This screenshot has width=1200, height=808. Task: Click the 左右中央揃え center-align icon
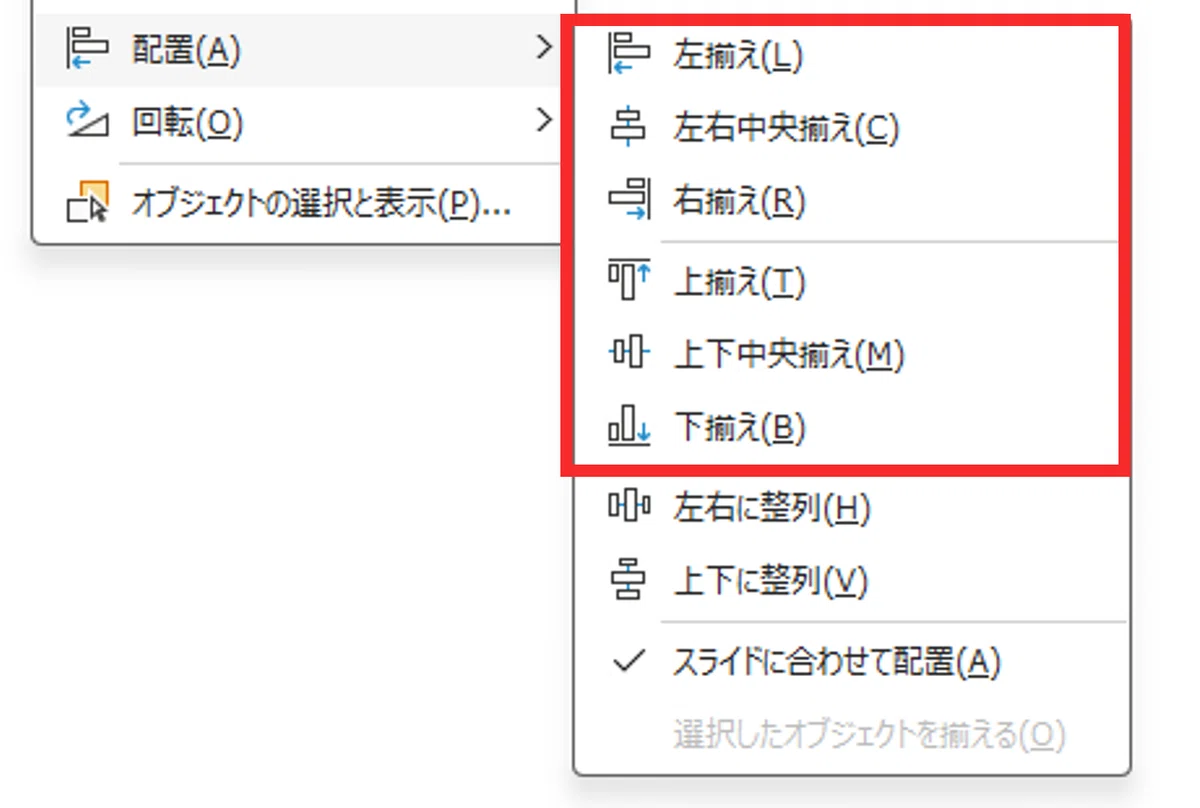629,128
